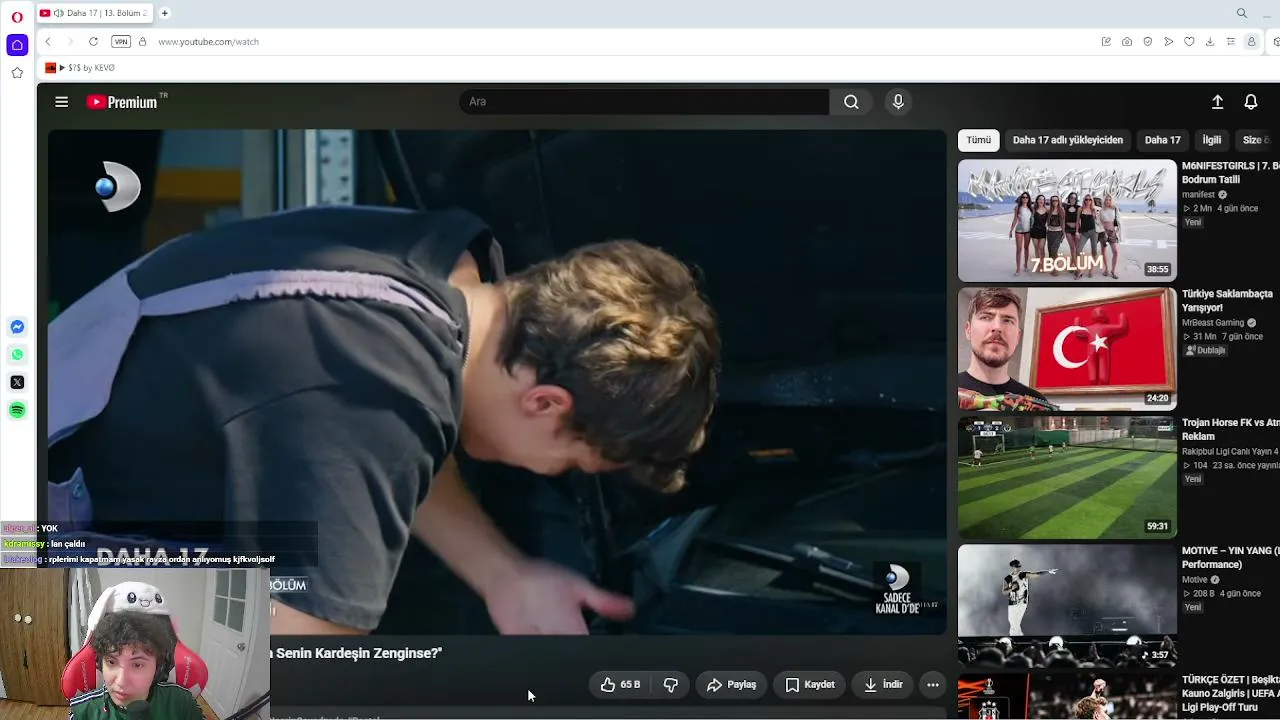Viewport: 1280px width, 720px height.
Task: Click inside the main video player
Action: coord(497,382)
